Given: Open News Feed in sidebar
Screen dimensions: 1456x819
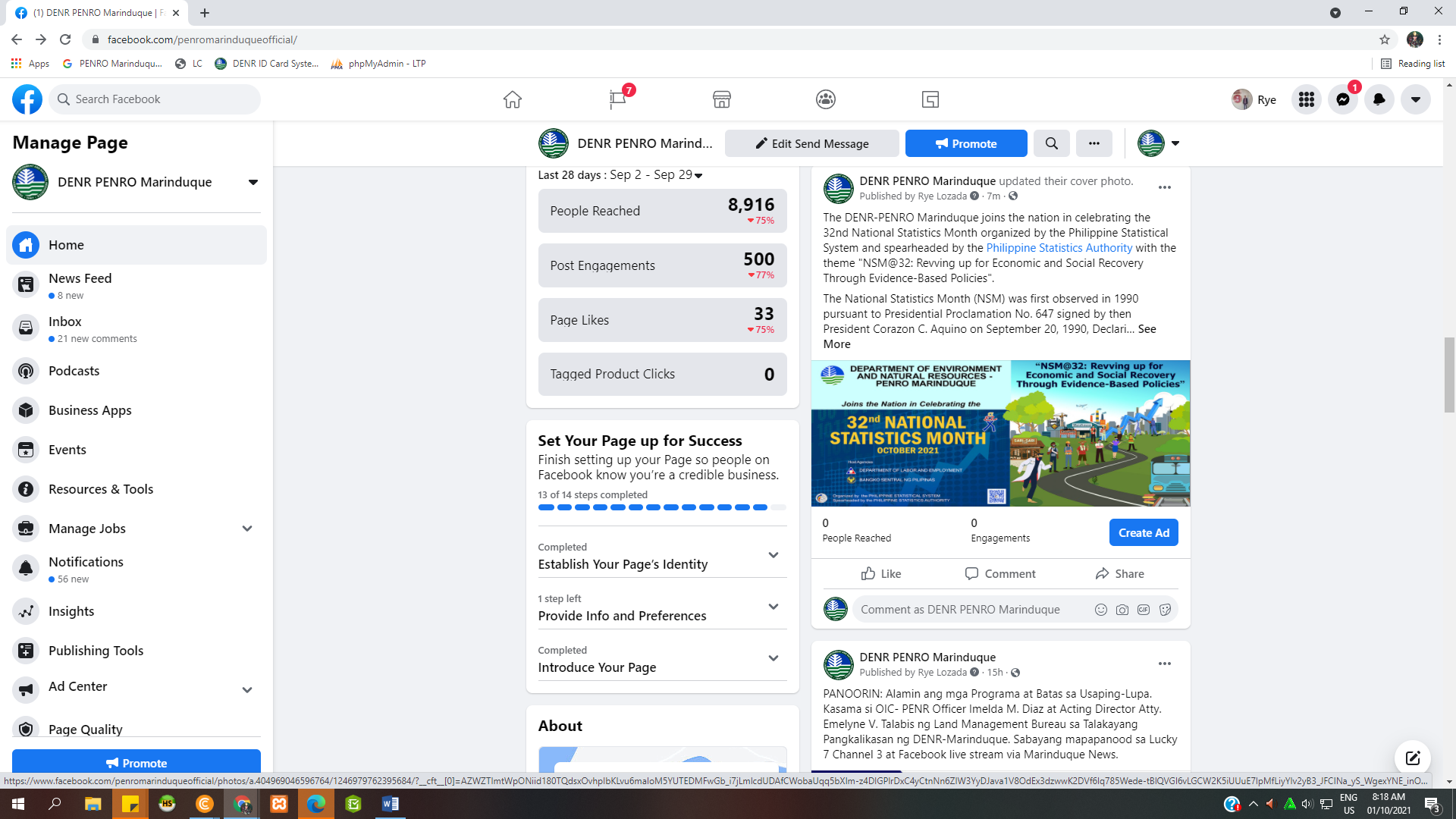Looking at the screenshot, I should (x=136, y=286).
